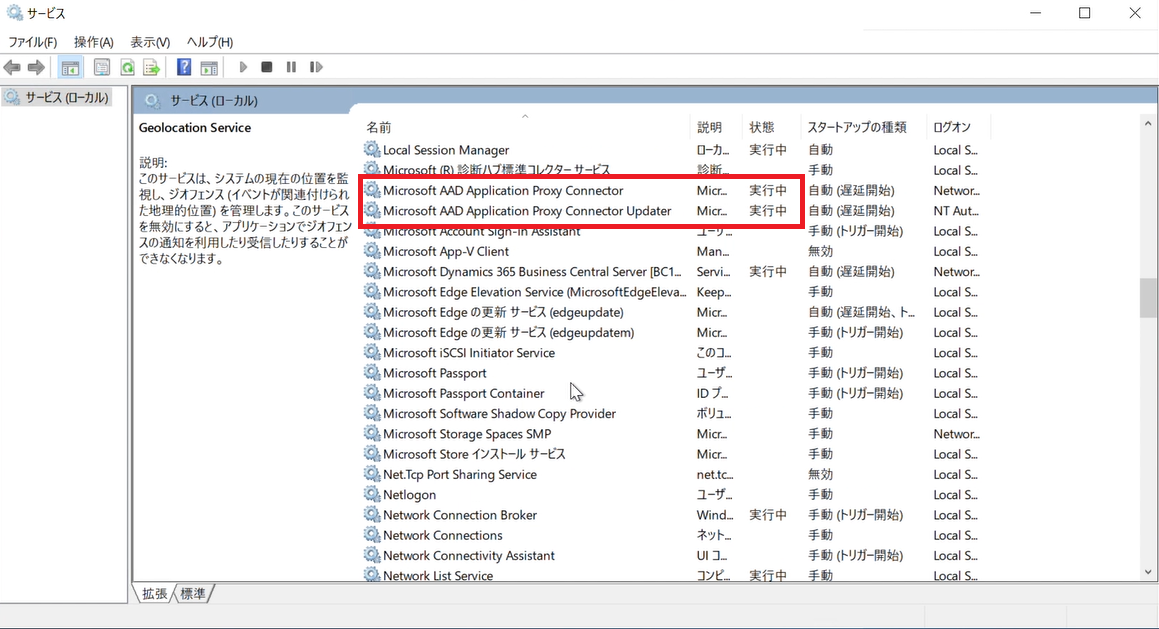
Task: Select Microsoft Store インストール サービス name
Action: click(474, 454)
